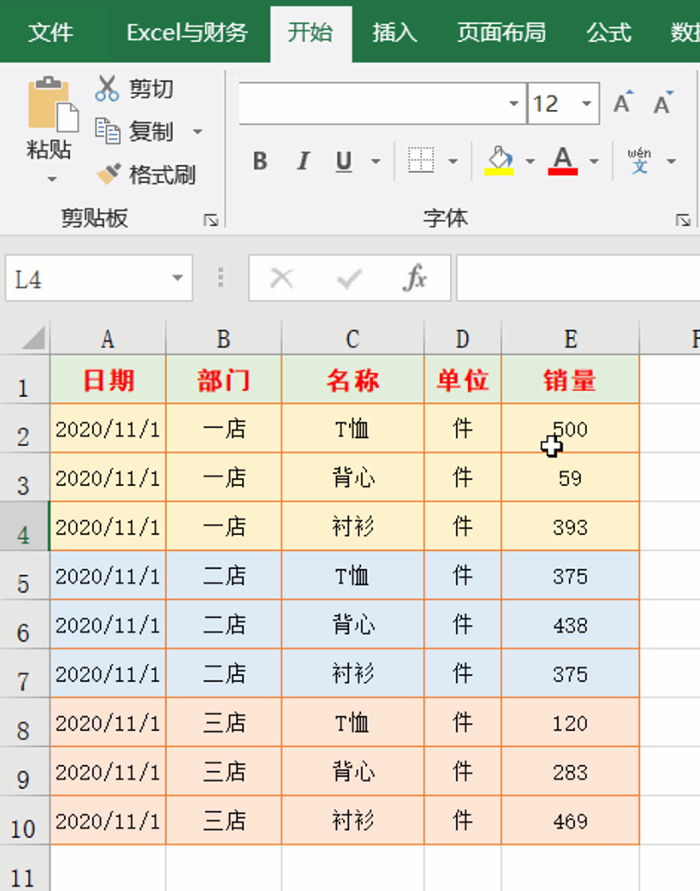This screenshot has height=891, width=700.
Task: Select row 4 header
Action: click(24, 526)
